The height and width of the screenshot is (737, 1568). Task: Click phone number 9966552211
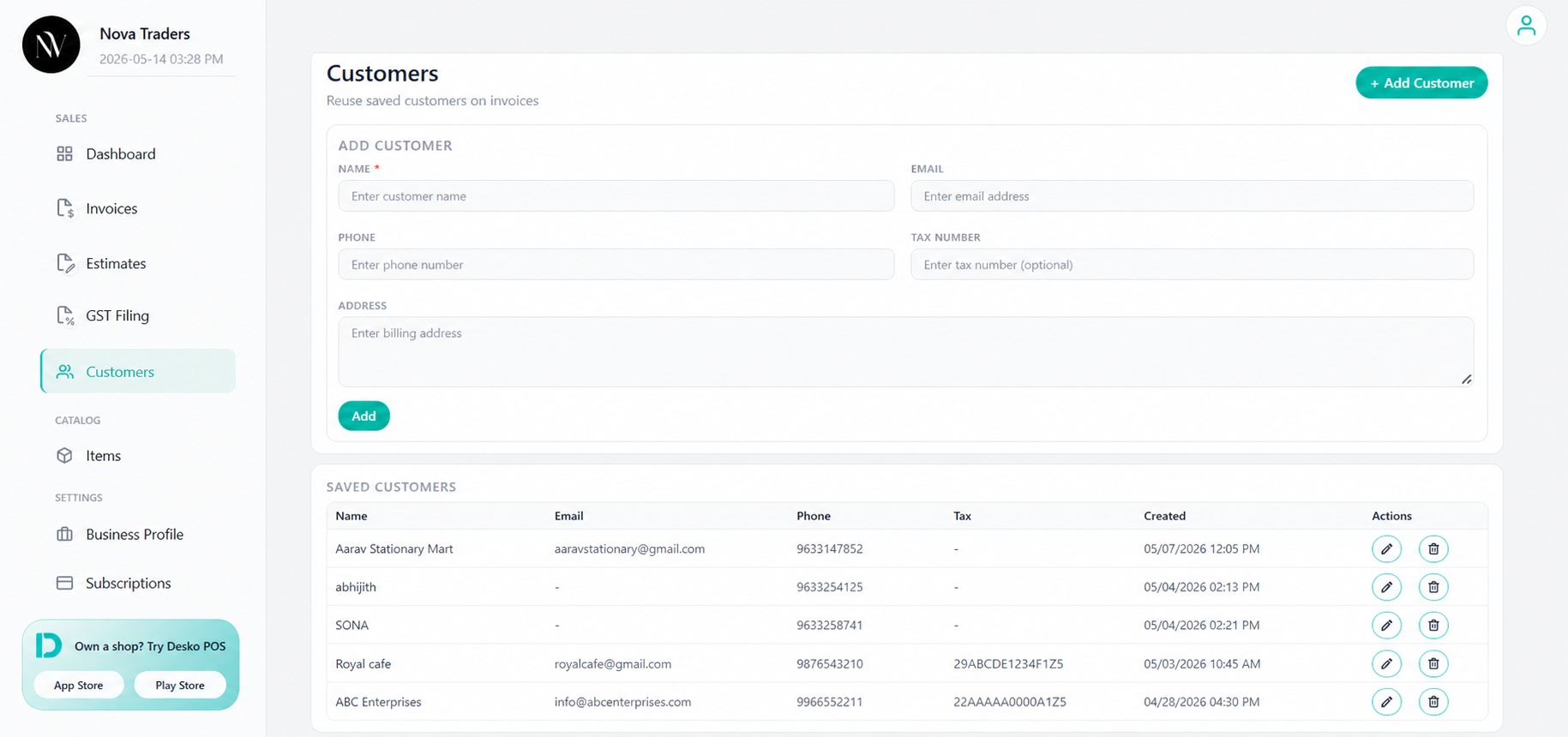click(x=829, y=702)
